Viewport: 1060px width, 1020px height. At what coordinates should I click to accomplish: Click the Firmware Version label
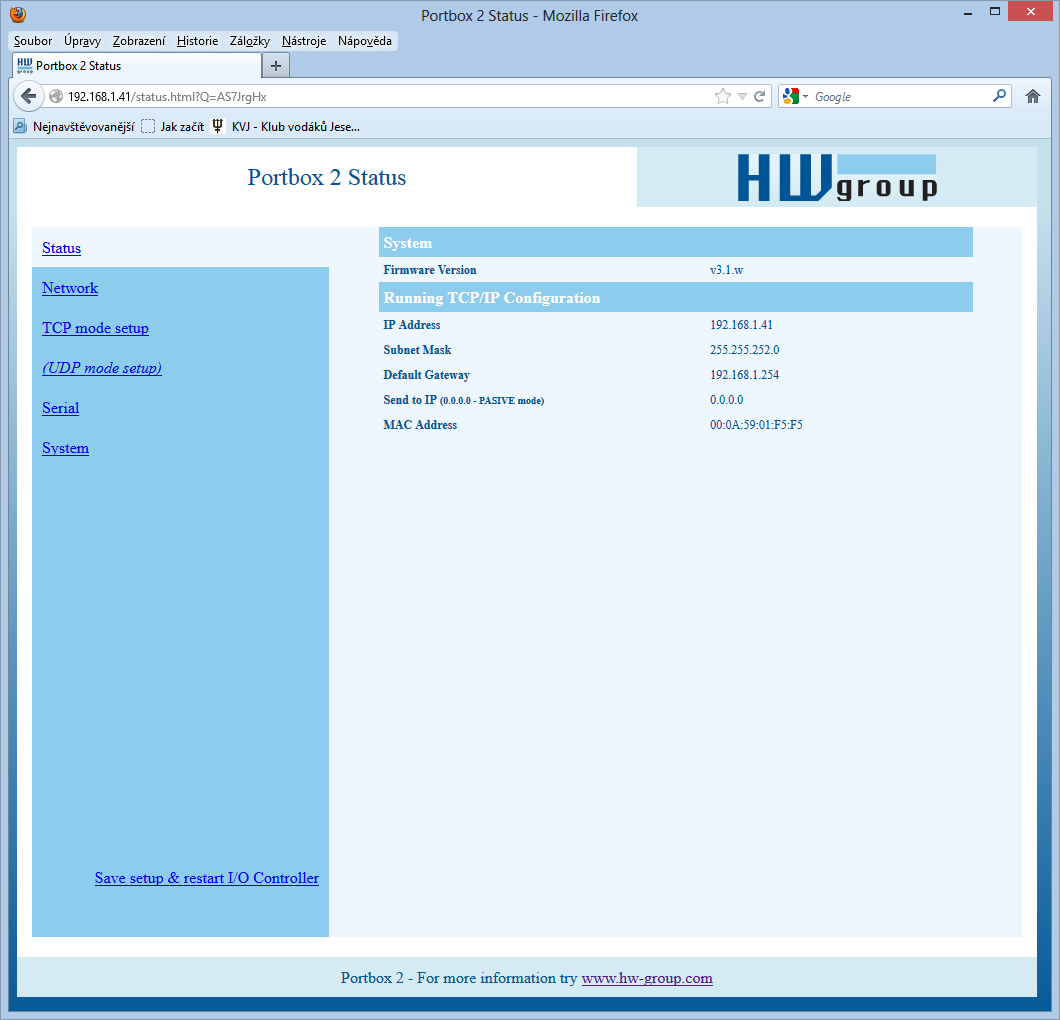pos(430,270)
